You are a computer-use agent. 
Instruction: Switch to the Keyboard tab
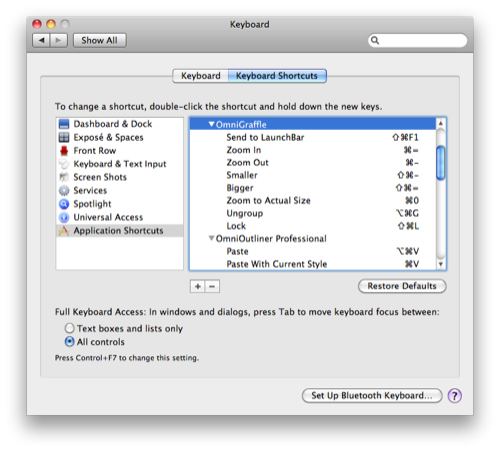(x=201, y=76)
